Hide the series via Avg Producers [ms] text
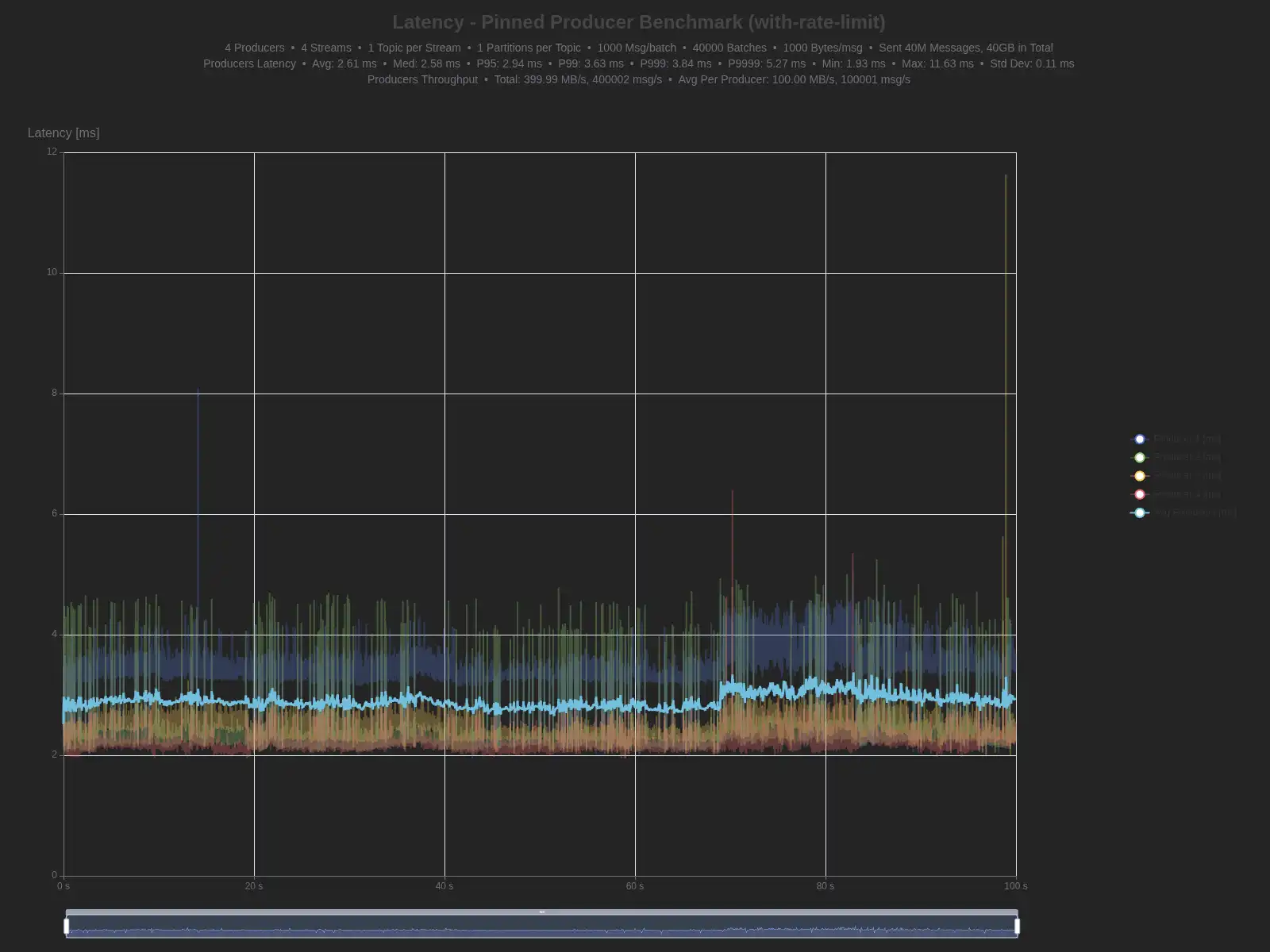The width and height of the screenshot is (1270, 952). pos(1195,512)
